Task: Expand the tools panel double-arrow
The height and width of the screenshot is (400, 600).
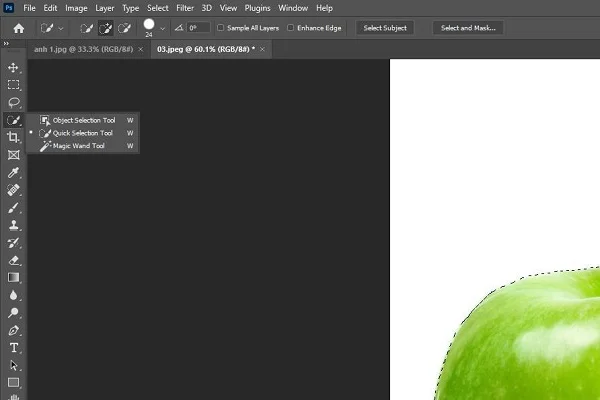Action: click(8, 45)
